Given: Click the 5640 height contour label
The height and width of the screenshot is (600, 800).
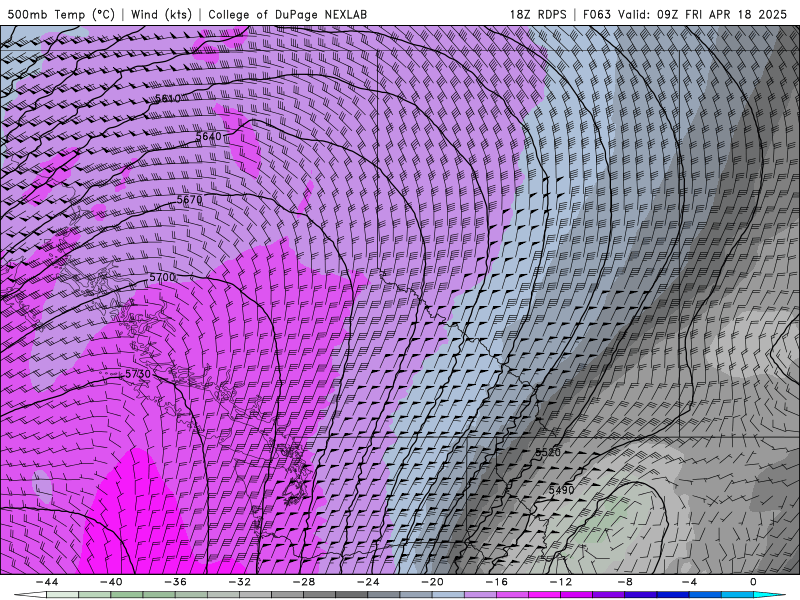Looking at the screenshot, I should point(209,136).
